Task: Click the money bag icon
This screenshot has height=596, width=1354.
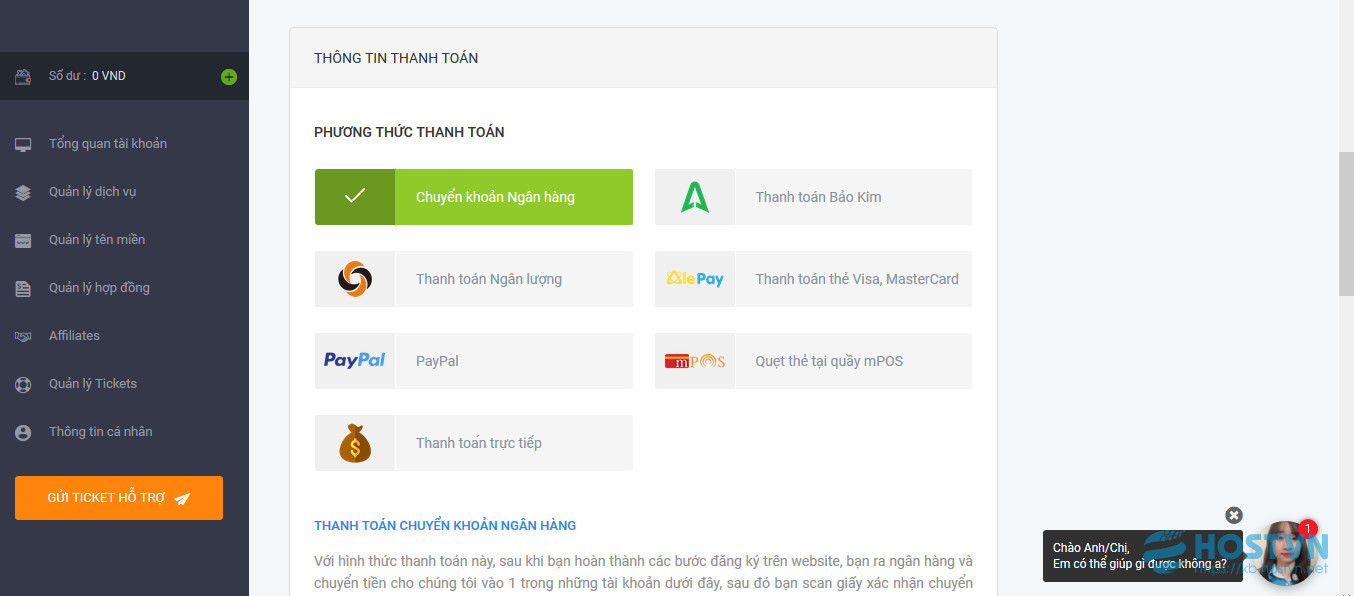Action: [x=355, y=443]
